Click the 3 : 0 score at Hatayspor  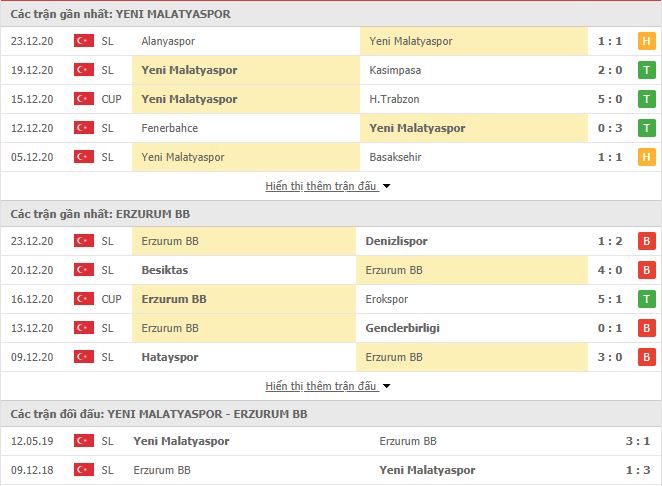point(610,357)
